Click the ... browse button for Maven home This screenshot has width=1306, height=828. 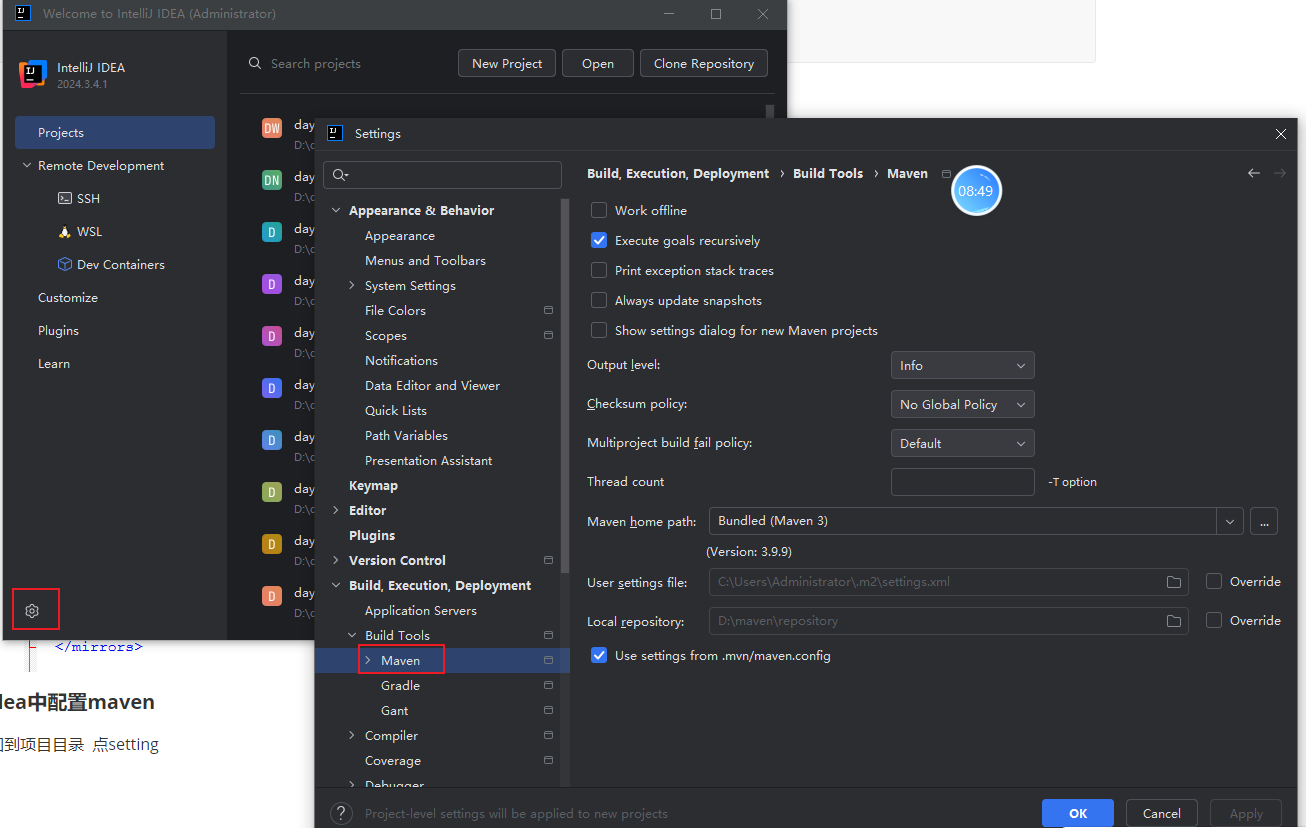tap(1264, 521)
